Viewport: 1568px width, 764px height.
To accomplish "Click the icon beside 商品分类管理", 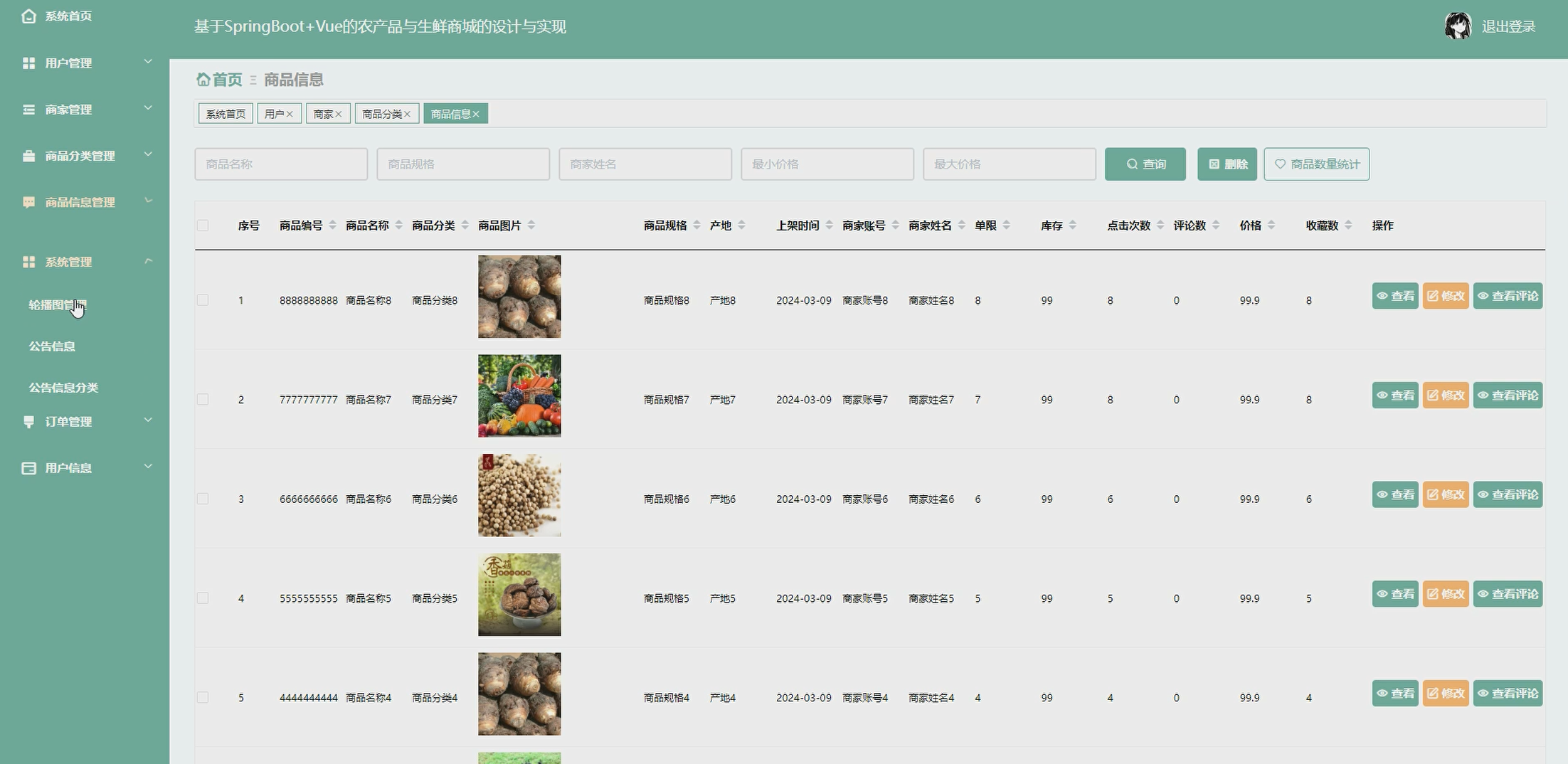I will pos(28,156).
